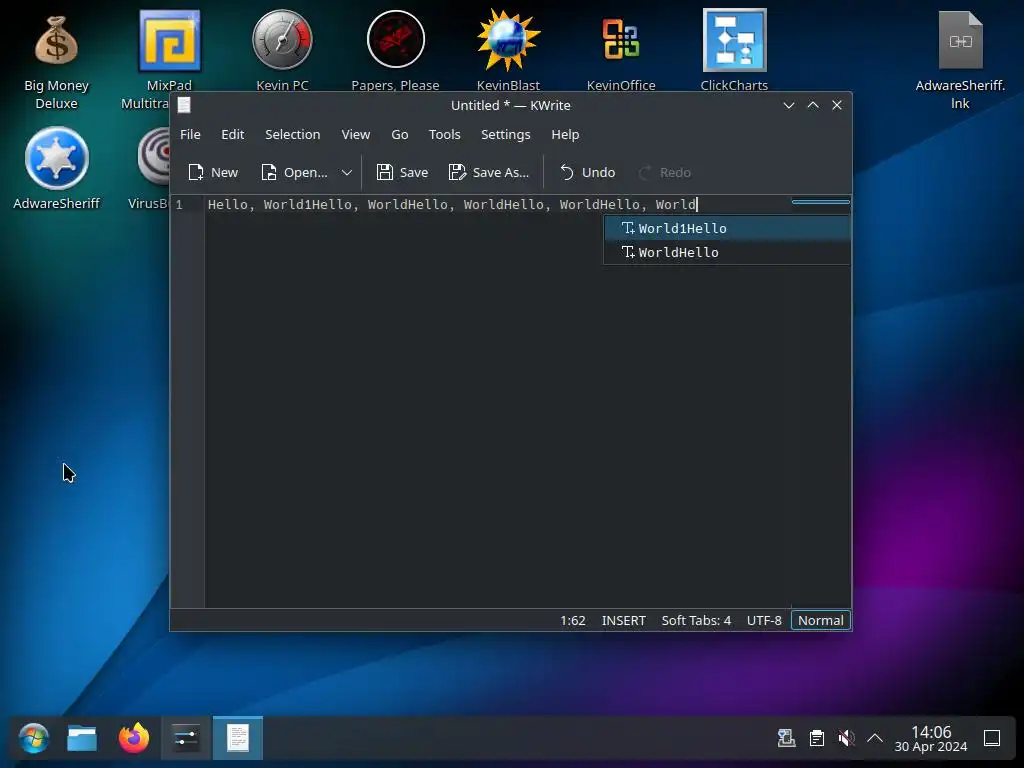The height and width of the screenshot is (768, 1024).
Task: Click the KWrite document icon in title bar
Action: [x=184, y=105]
